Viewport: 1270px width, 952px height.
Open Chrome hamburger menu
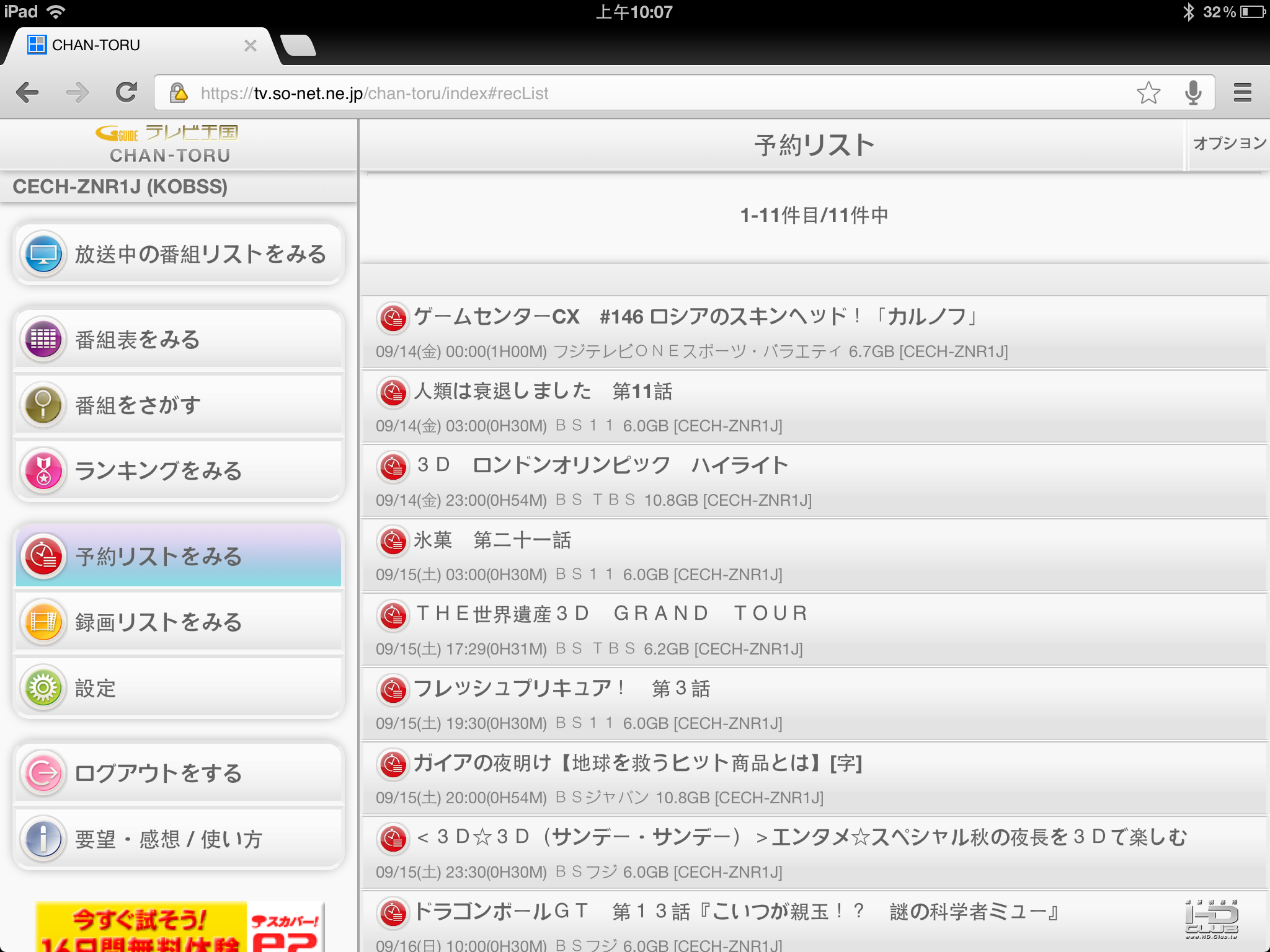click(1242, 93)
